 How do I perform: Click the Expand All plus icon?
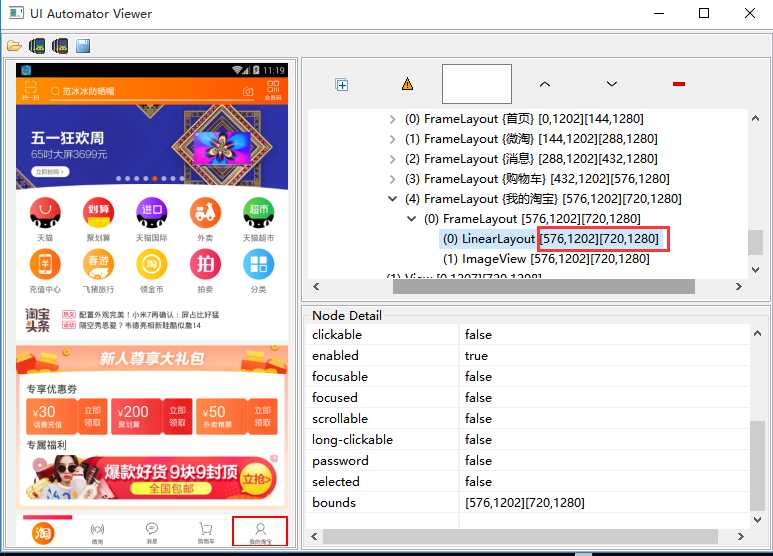[x=342, y=85]
